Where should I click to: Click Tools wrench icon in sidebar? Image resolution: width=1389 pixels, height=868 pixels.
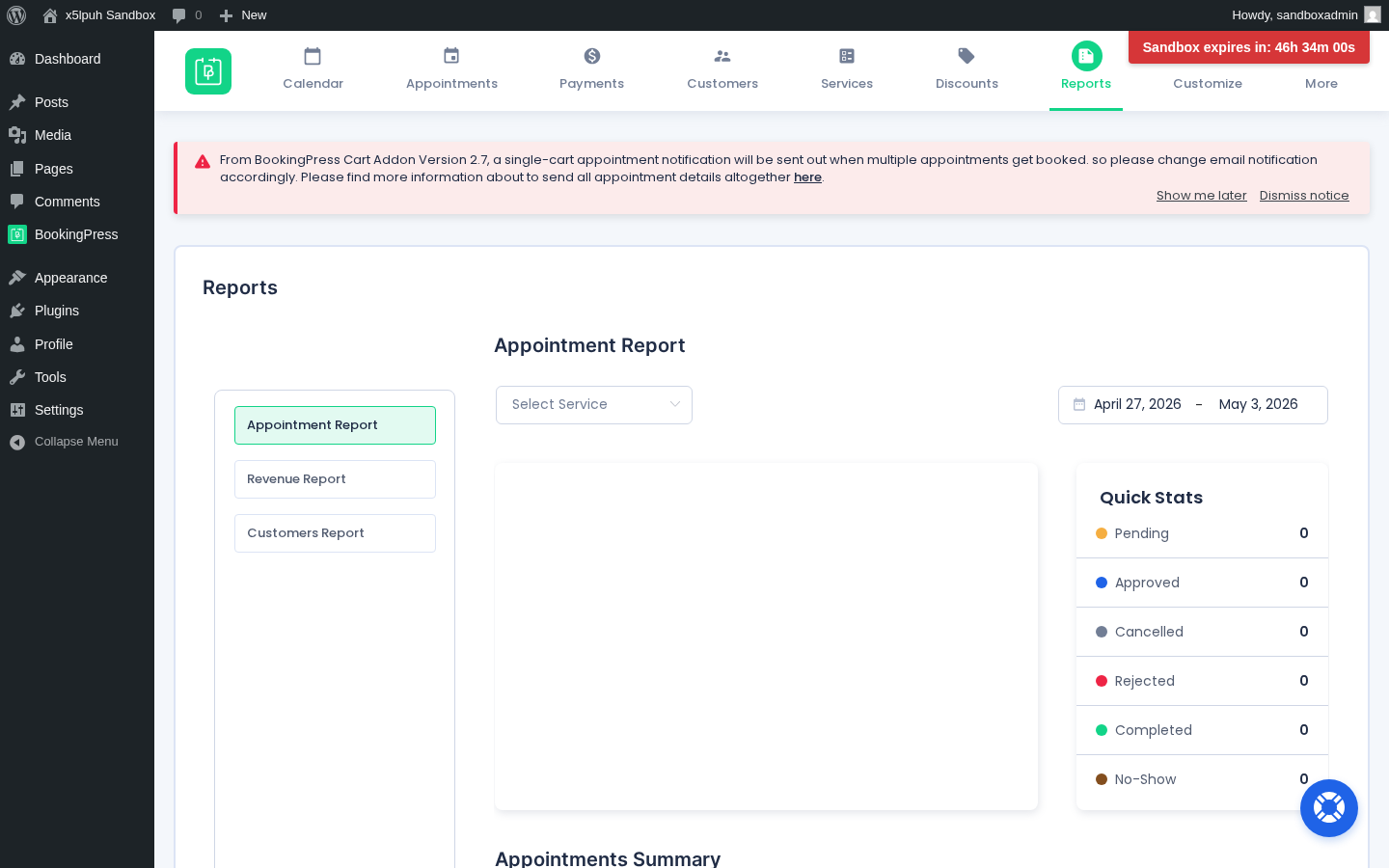[17, 377]
